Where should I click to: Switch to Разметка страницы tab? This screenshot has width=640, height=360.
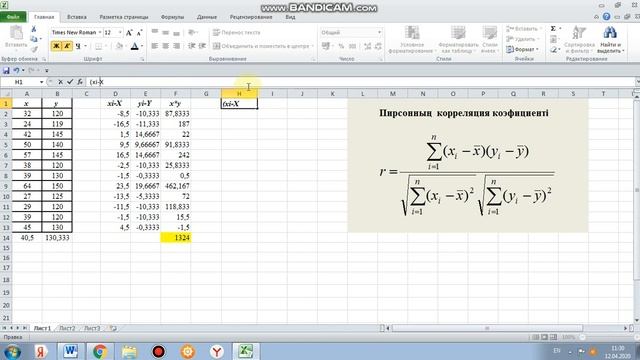coord(124,17)
